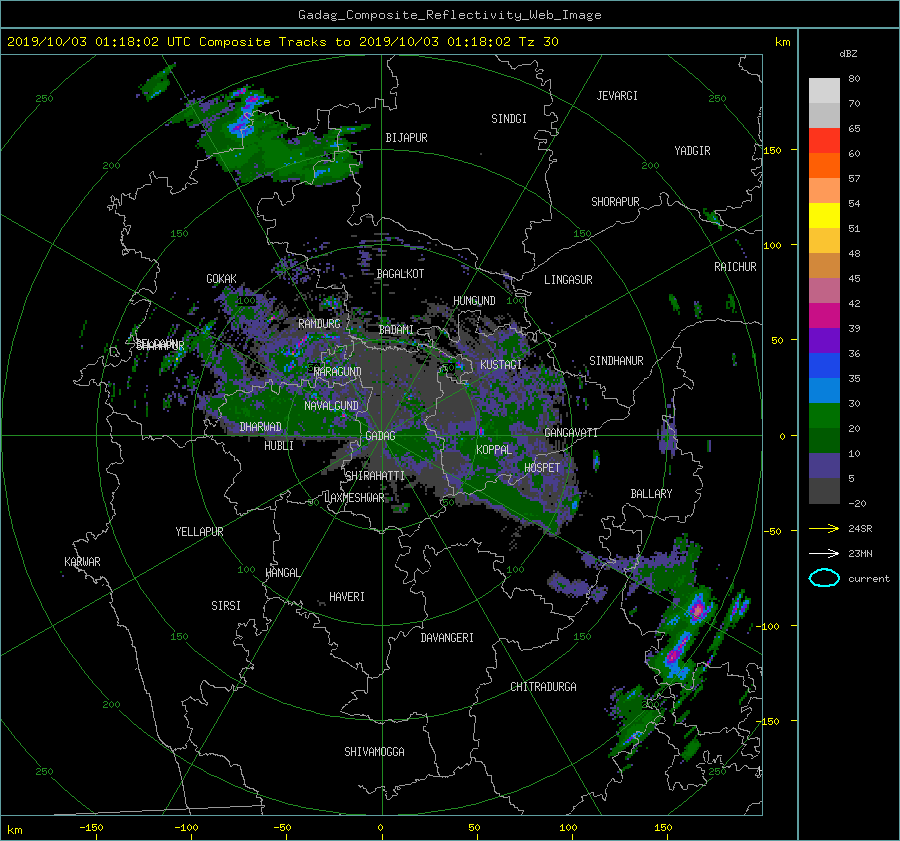
Task: Select the yellow 54 dBZ color swatch
Action: 824,215
